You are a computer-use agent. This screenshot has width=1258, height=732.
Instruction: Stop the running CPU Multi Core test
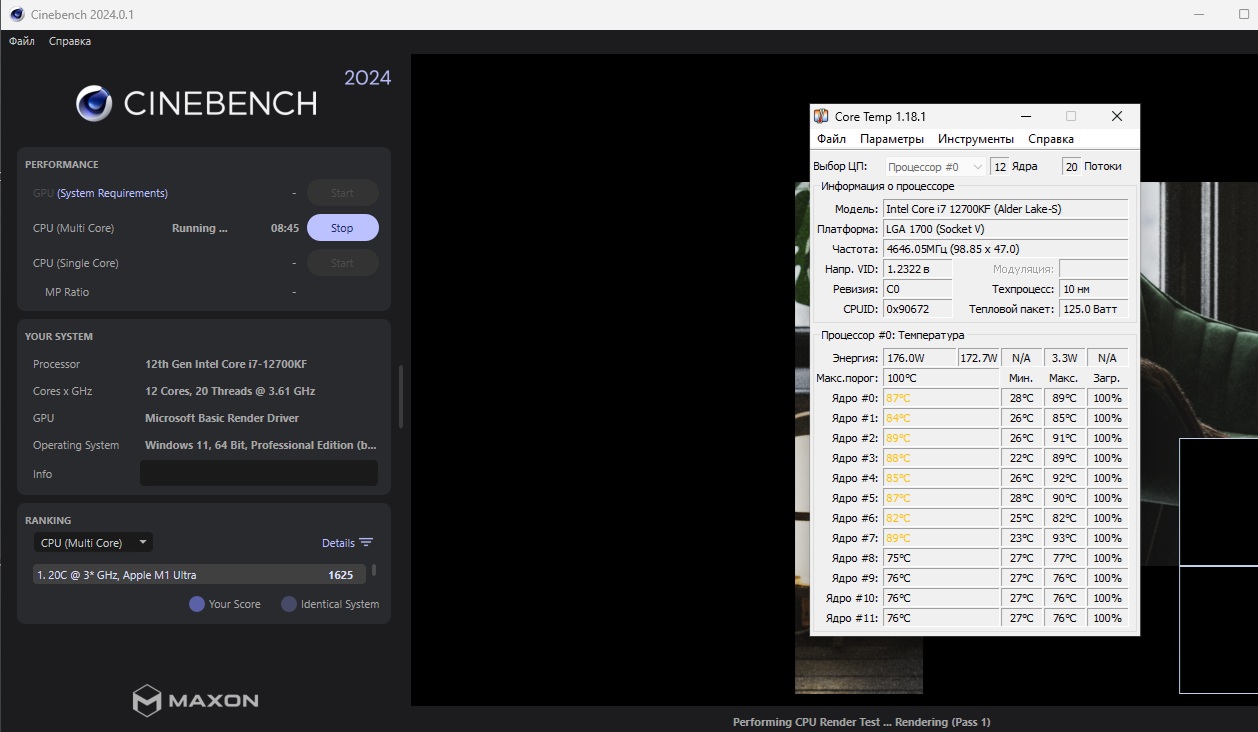342,228
